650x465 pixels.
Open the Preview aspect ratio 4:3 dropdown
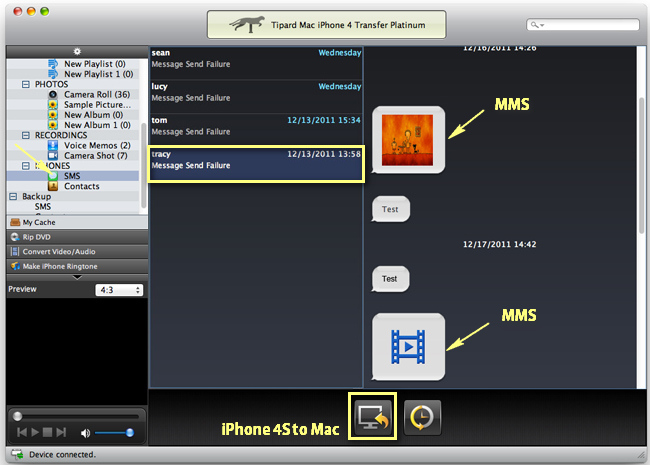click(119, 290)
